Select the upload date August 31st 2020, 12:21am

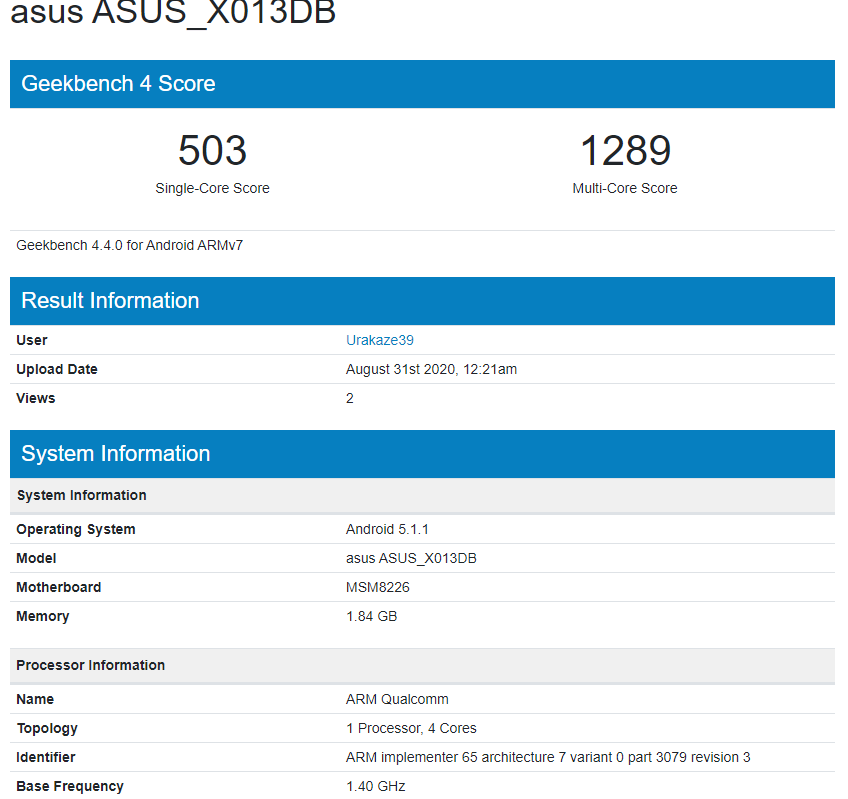coord(432,369)
